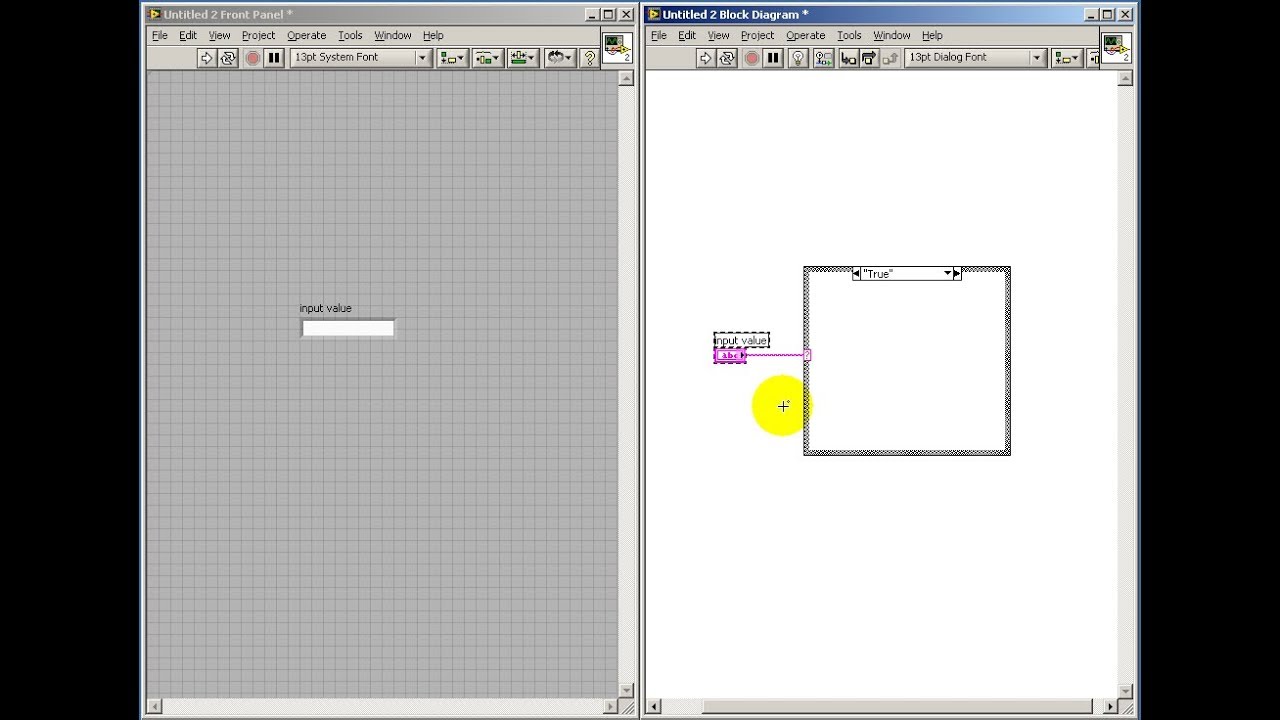This screenshot has width=1280, height=720.
Task: Open 13pt System Font dropdown
Action: point(360,58)
